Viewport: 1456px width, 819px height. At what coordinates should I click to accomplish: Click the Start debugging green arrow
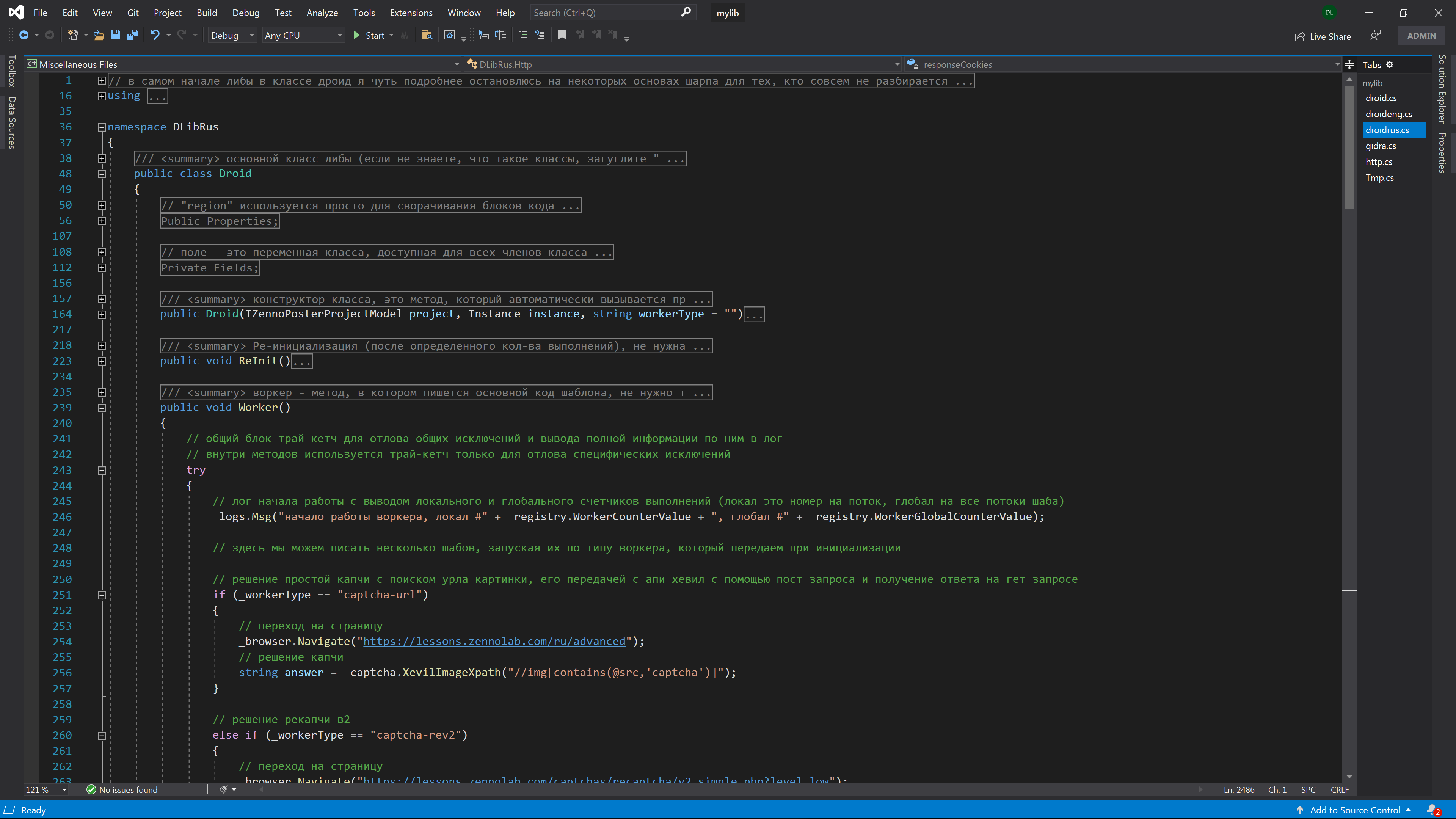click(357, 35)
